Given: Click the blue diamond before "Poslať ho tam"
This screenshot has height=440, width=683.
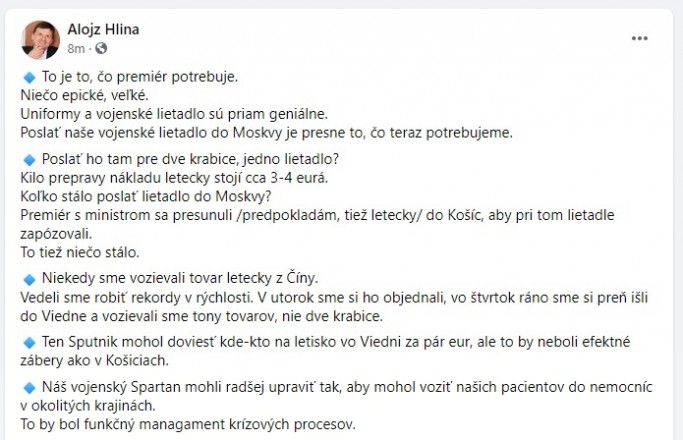Looking at the screenshot, I should (x=28, y=160).
